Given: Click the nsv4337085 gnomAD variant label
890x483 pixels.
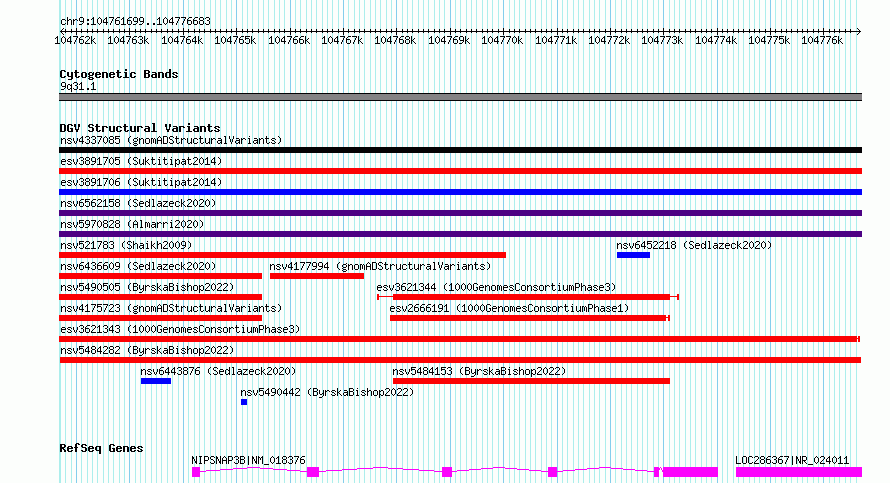Looking at the screenshot, I should [171, 140].
